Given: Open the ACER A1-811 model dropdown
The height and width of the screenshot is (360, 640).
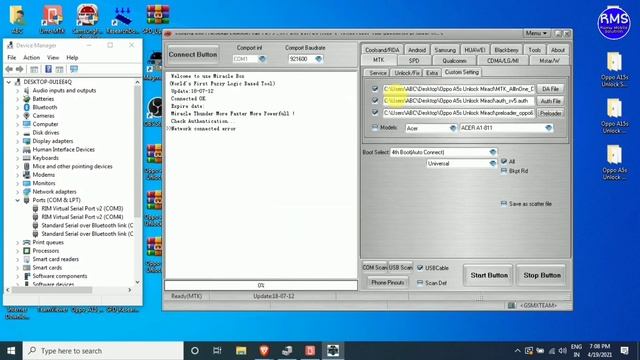Looking at the screenshot, I should point(549,128).
